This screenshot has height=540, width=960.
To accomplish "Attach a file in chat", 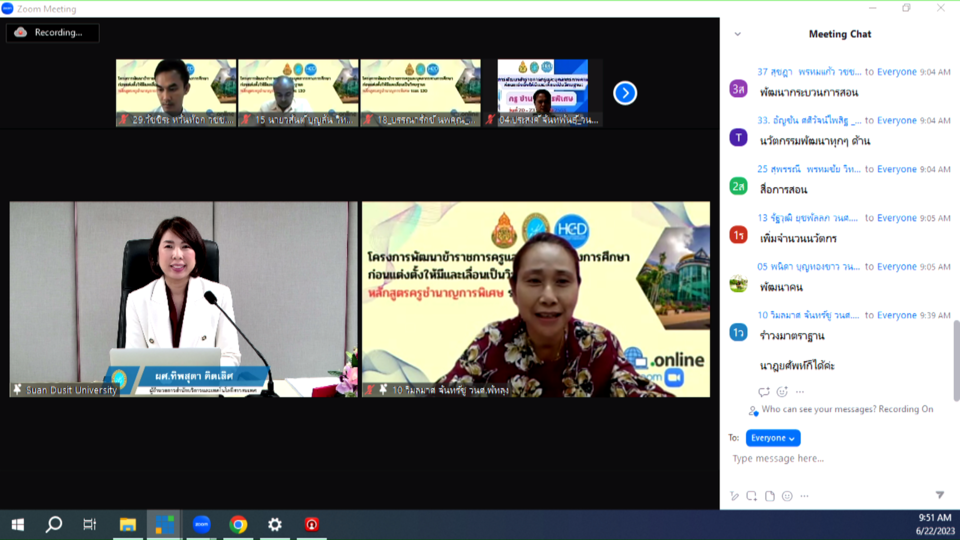I will pyautogui.click(x=770, y=496).
